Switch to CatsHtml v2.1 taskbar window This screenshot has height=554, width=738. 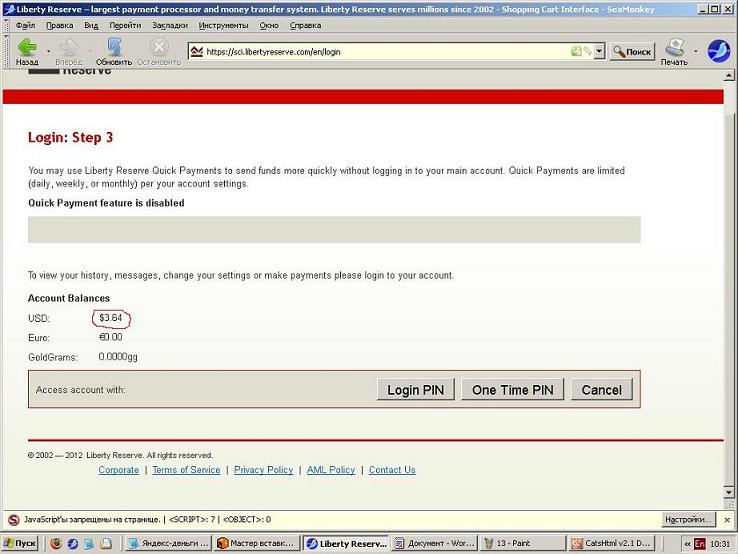click(611, 543)
